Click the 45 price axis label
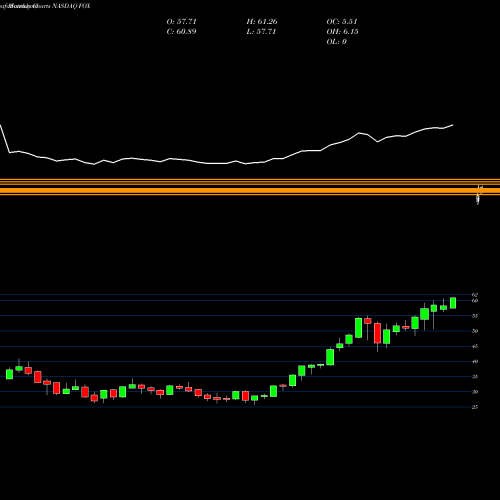 pos(475,346)
